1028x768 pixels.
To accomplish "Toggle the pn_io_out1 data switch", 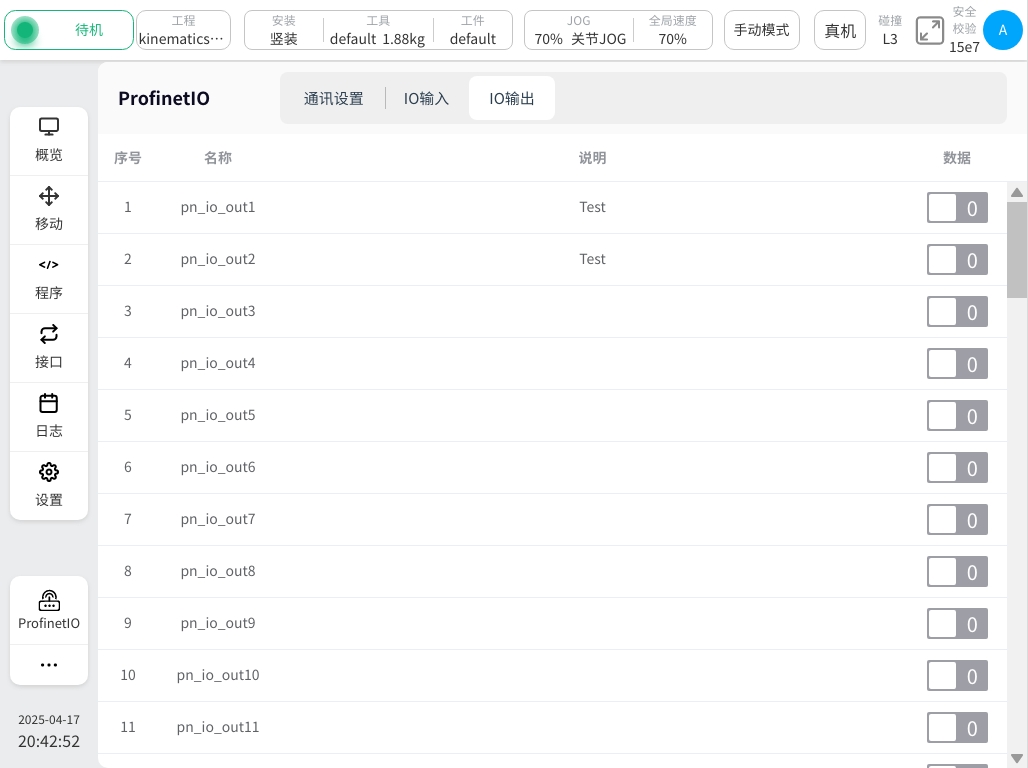I will click(957, 208).
